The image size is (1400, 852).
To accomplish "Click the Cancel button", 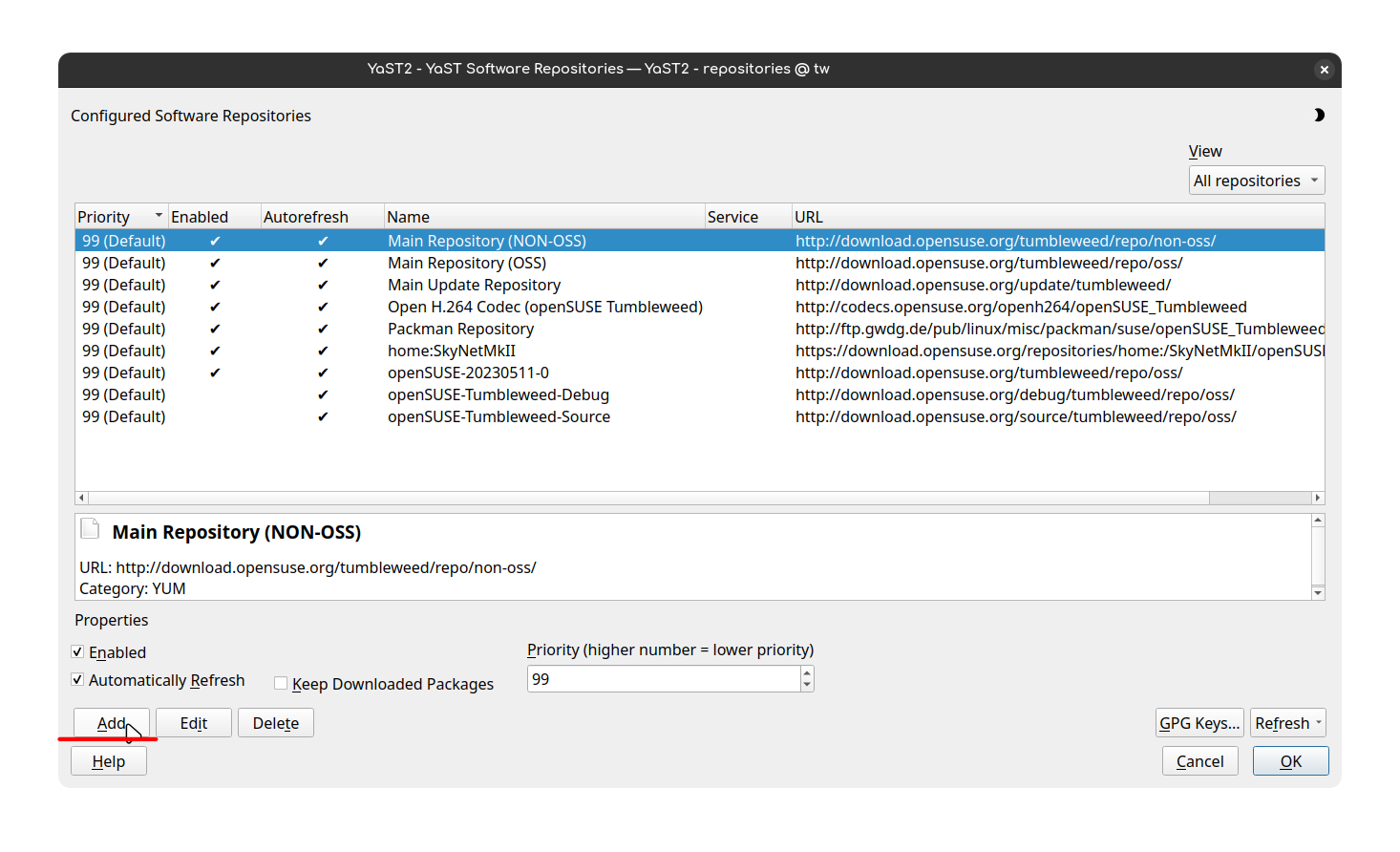I will [x=1200, y=761].
